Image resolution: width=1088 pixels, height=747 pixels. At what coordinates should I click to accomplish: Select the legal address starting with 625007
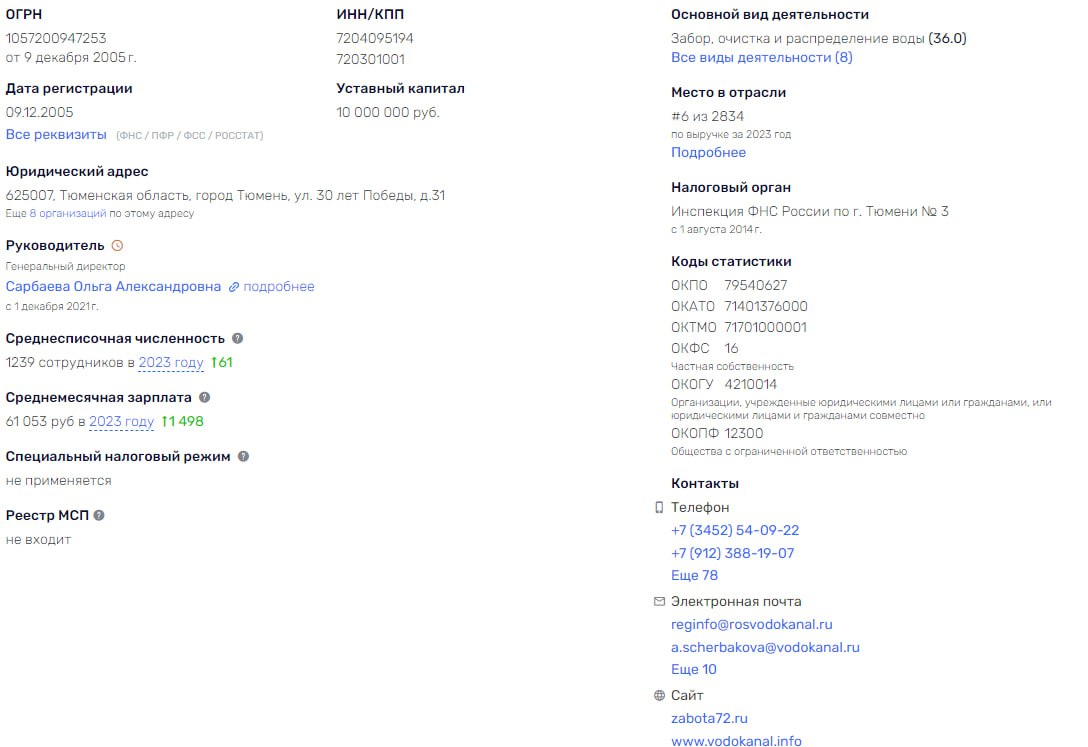point(226,196)
